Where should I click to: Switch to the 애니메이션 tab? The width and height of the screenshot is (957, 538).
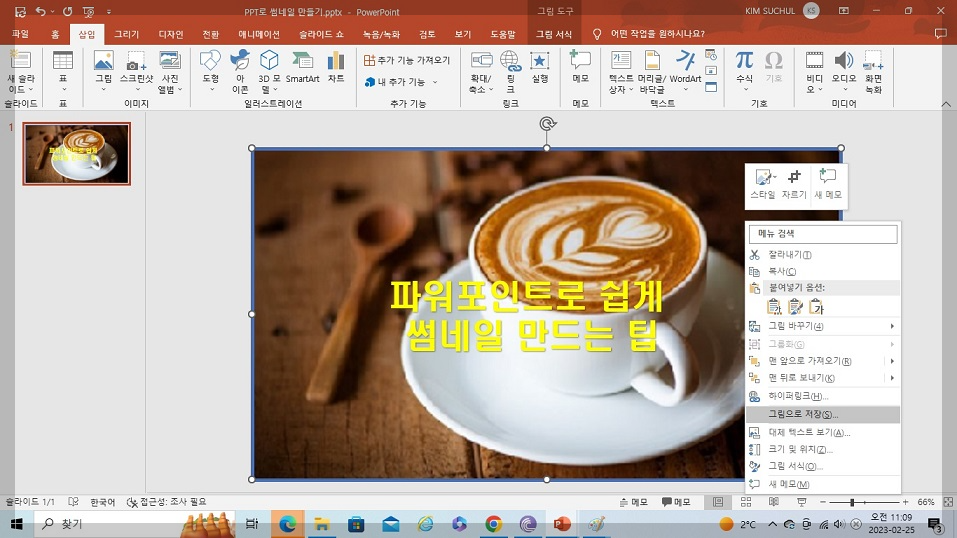tap(259, 34)
